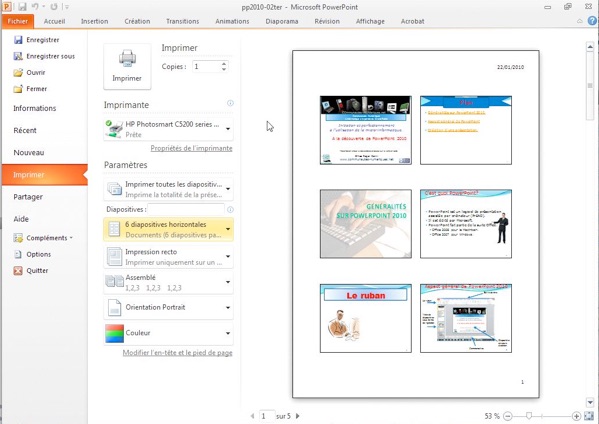This screenshot has height=424, width=599.
Task: Click the Fermer folder icon
Action: pos(18,89)
